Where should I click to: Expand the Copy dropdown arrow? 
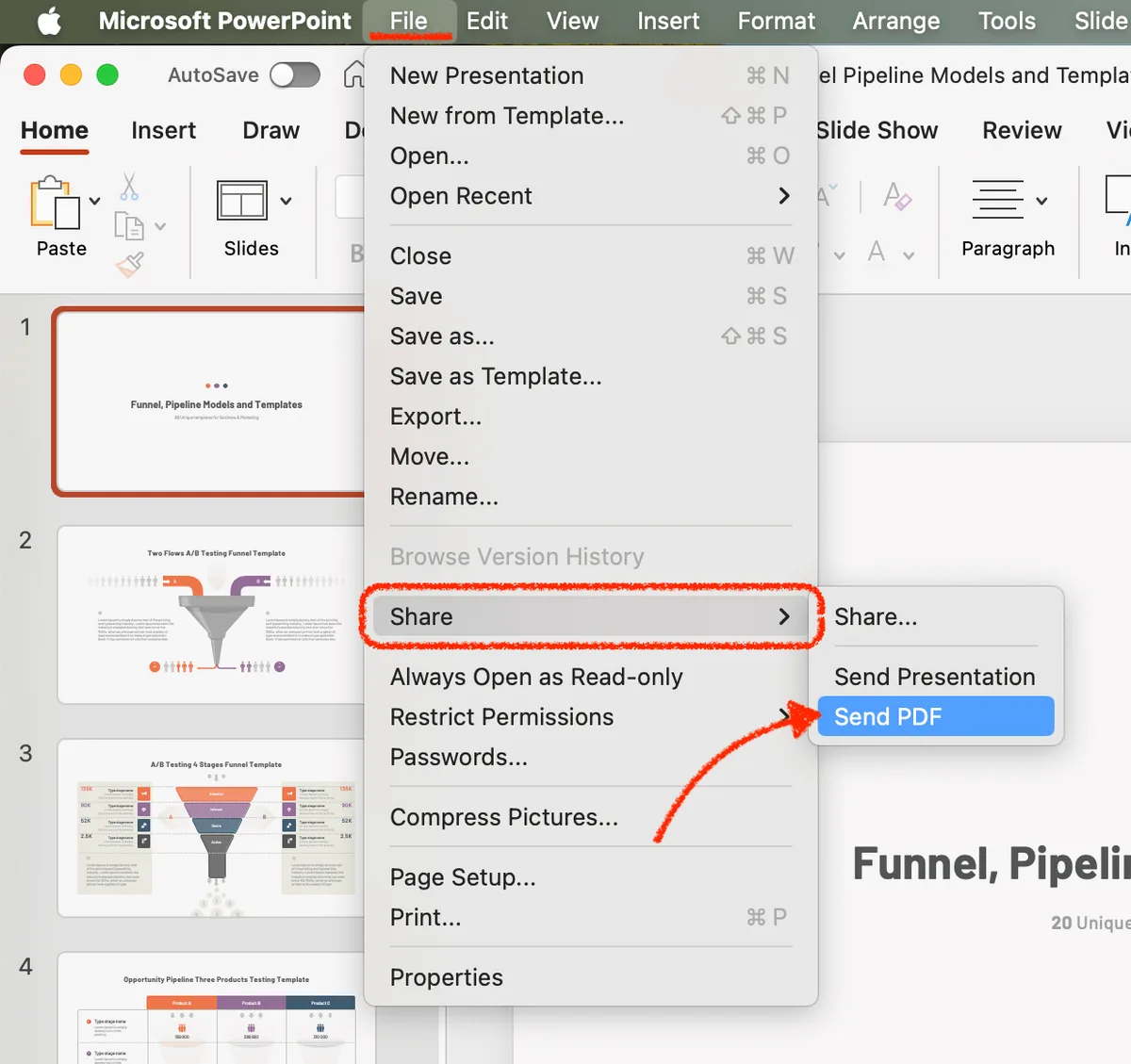160,226
